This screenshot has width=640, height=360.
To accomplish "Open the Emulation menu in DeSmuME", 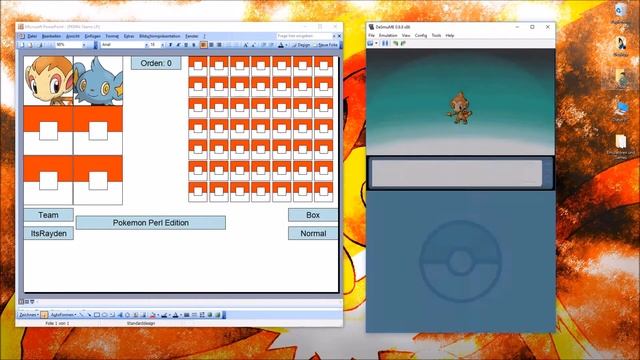I will [x=388, y=36].
